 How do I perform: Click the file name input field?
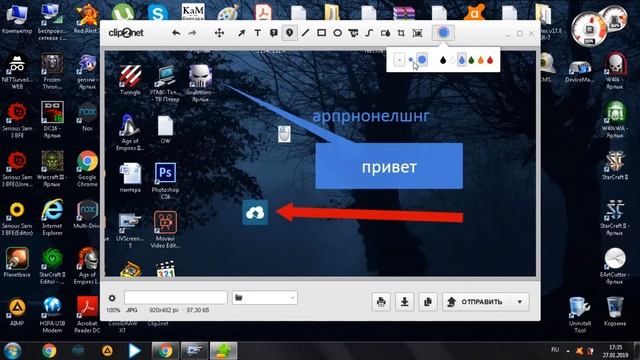pyautogui.click(x=176, y=298)
